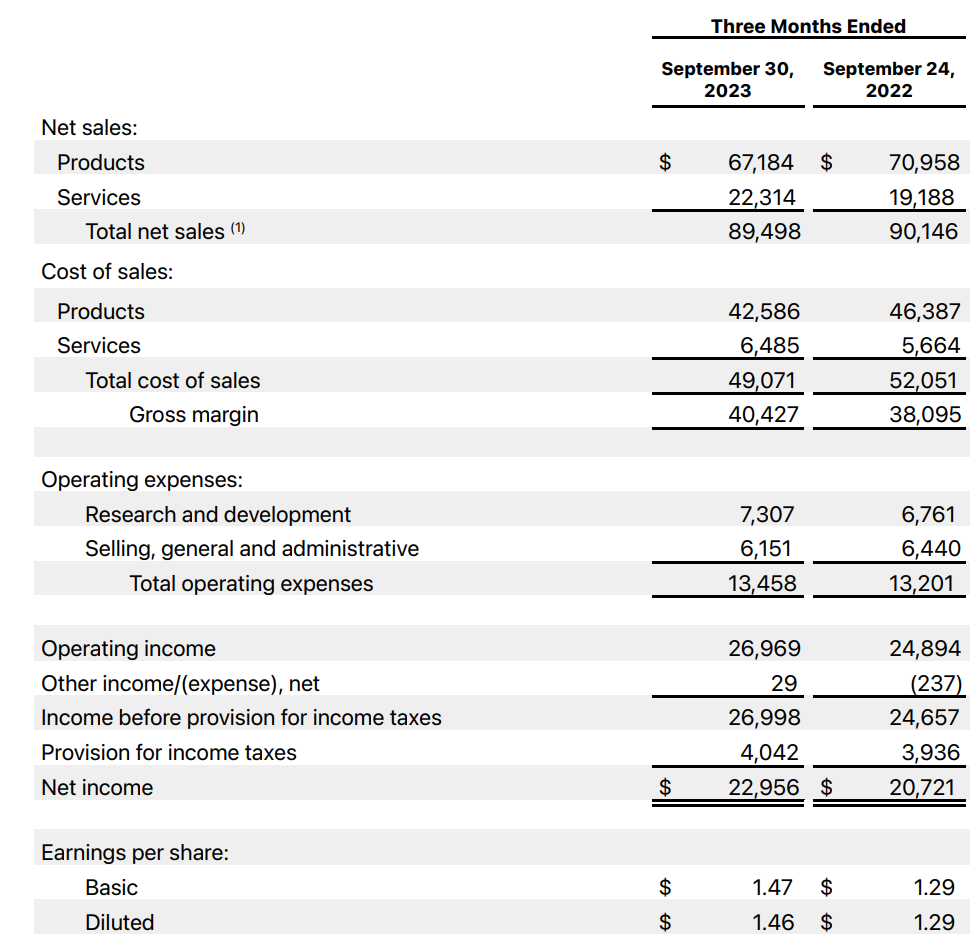Click the 'Gross margin' row label
Screen dimensions: 970x942
pos(193,415)
